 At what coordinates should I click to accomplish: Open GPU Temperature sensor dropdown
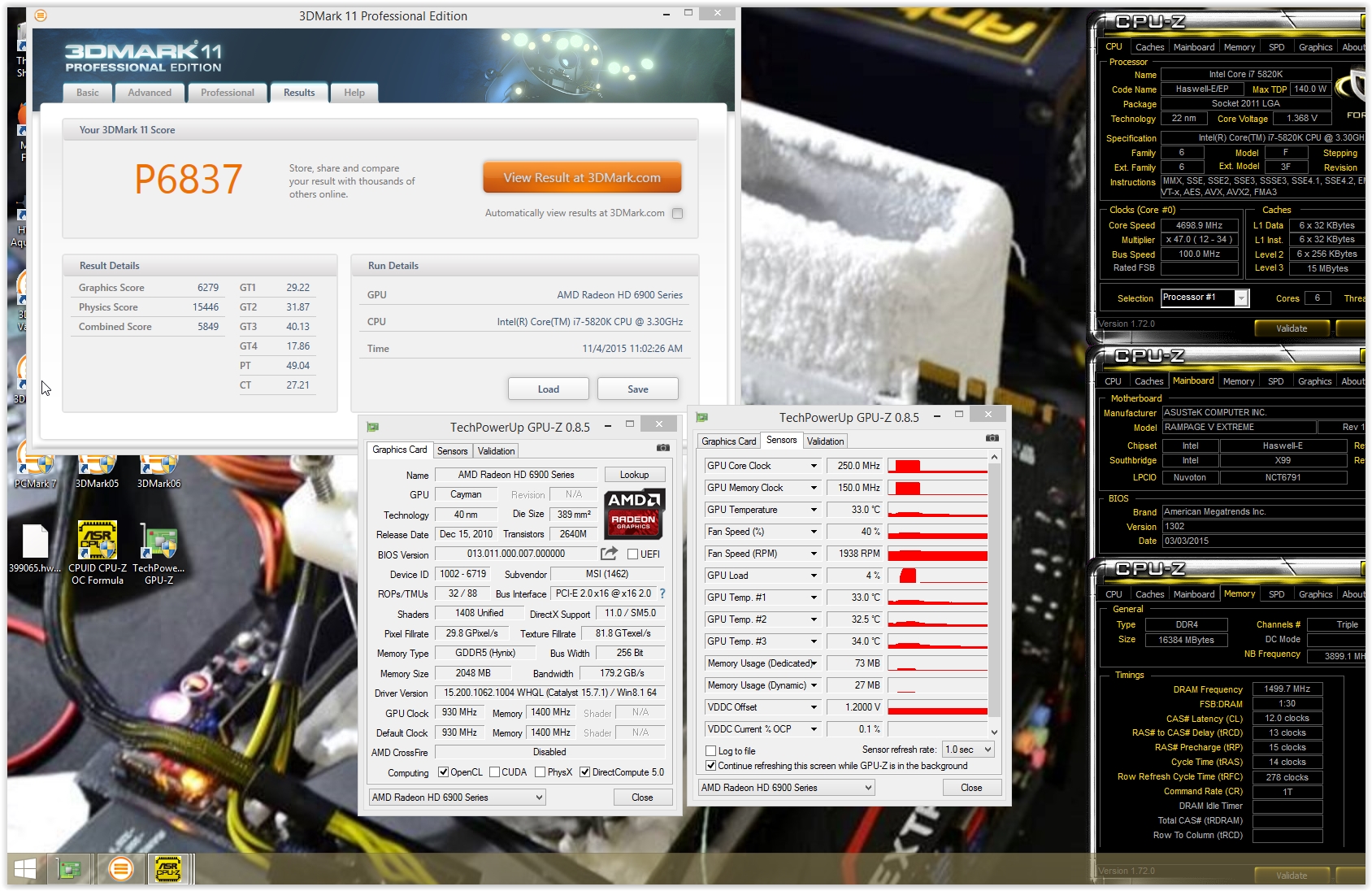814,510
